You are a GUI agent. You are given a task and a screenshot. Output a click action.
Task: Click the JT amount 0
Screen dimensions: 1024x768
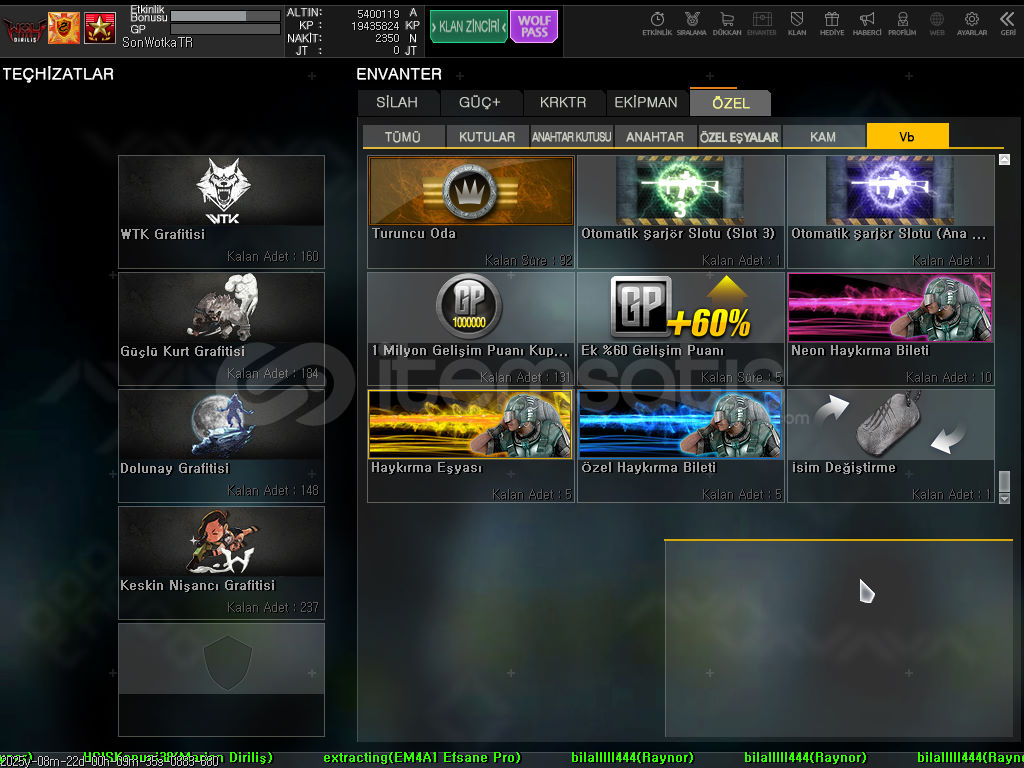(x=396, y=50)
